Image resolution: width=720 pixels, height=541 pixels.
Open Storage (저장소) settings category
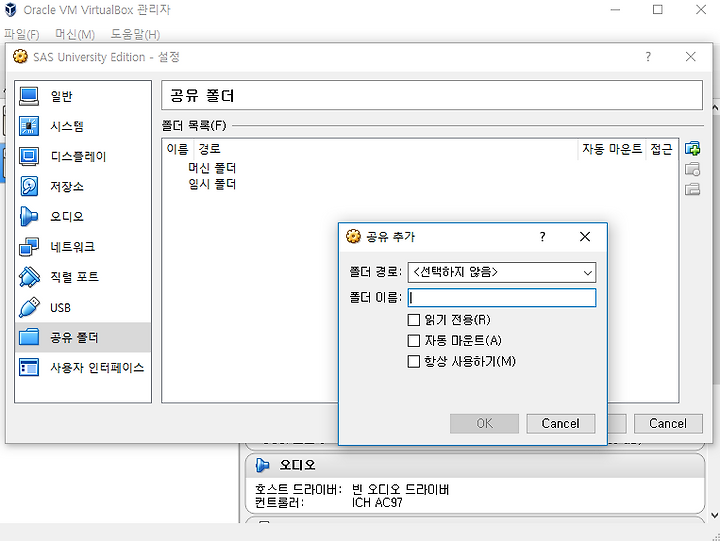83,186
